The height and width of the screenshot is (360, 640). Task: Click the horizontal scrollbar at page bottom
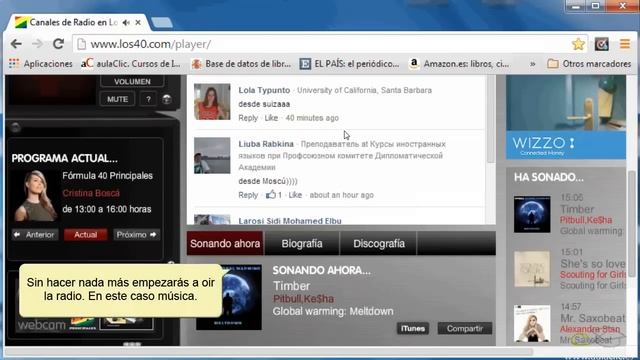click(269, 351)
